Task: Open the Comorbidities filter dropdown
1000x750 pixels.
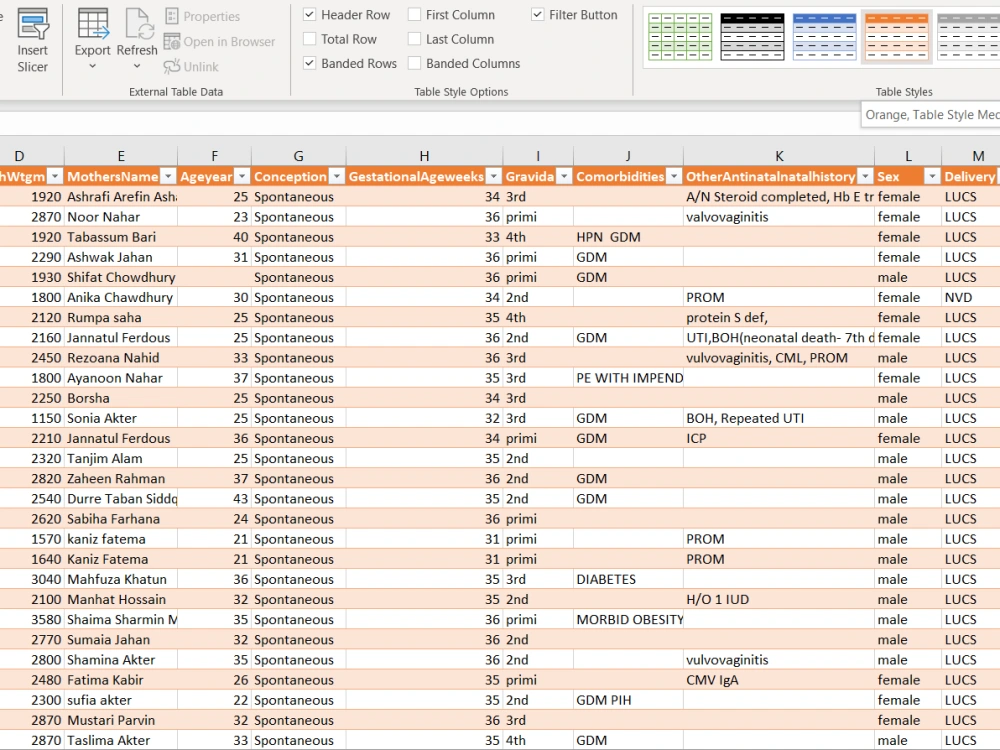Action: click(x=673, y=177)
